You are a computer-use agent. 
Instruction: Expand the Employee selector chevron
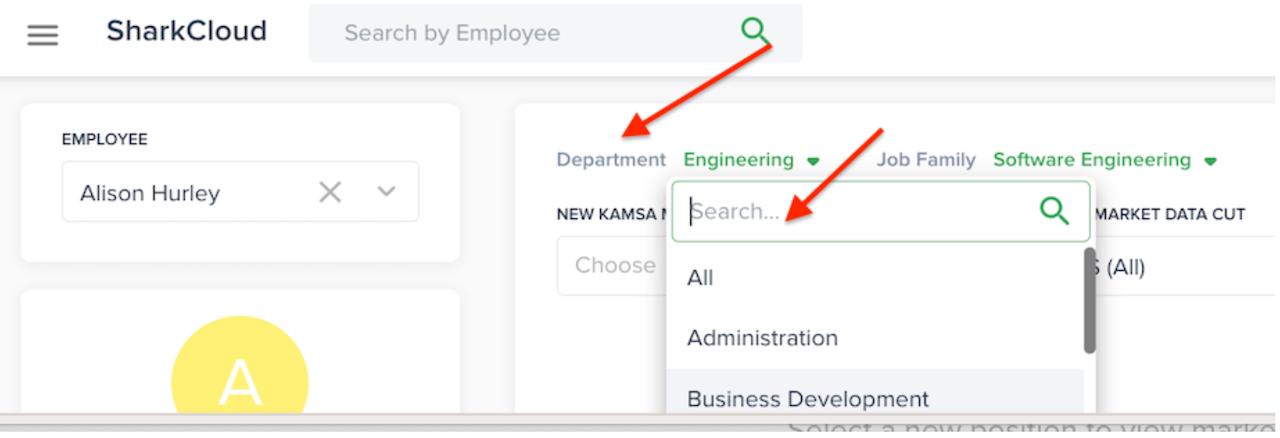[x=387, y=192]
